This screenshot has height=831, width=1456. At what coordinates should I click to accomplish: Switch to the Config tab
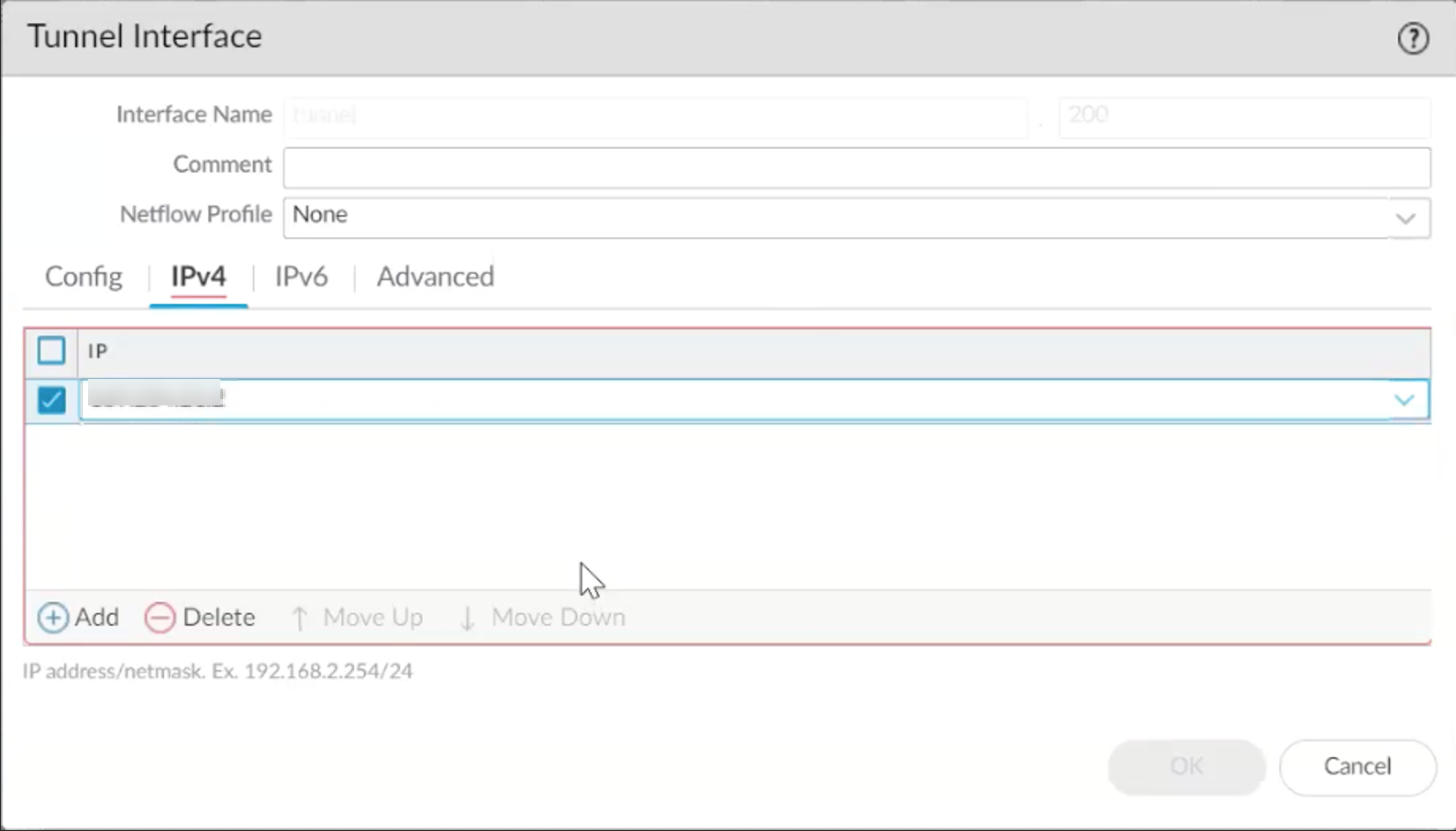(x=84, y=277)
